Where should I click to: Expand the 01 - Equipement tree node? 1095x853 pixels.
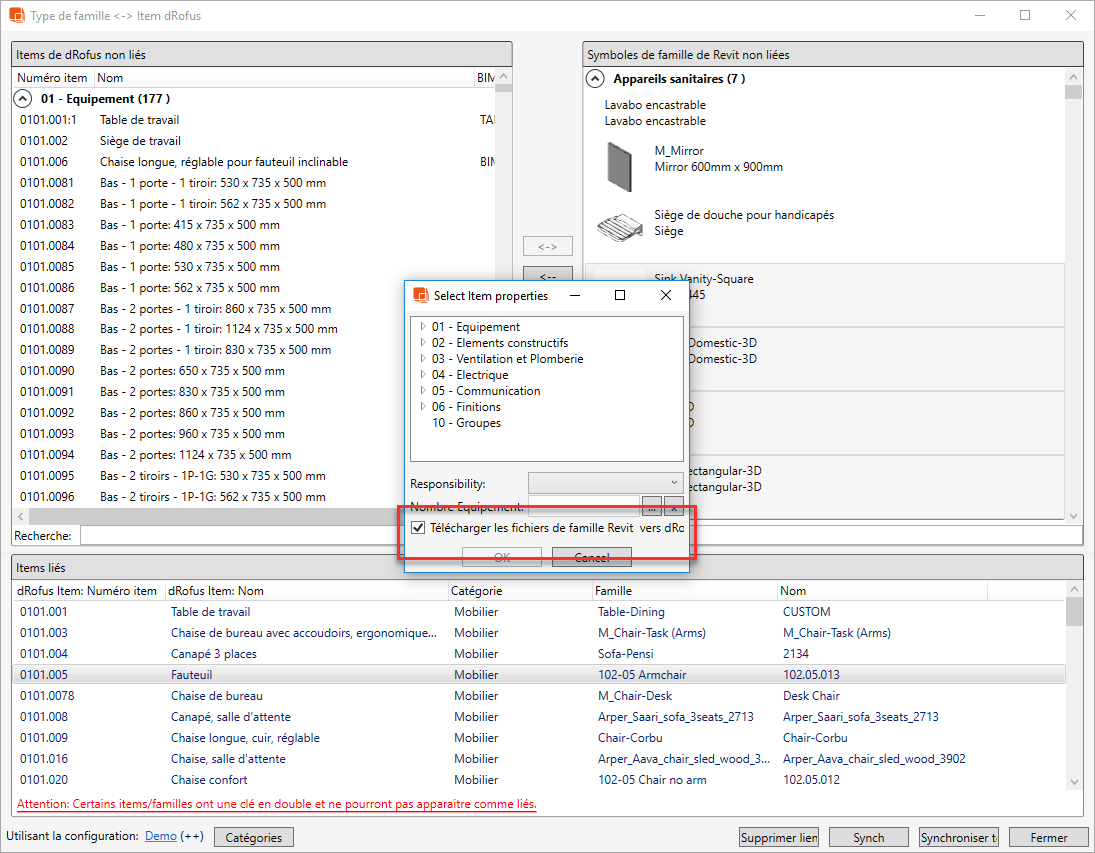(423, 327)
